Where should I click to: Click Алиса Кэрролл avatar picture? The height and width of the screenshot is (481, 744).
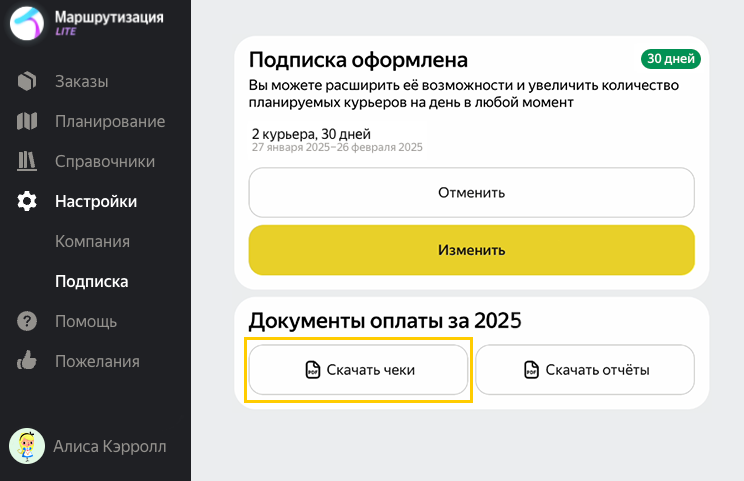pos(27,446)
